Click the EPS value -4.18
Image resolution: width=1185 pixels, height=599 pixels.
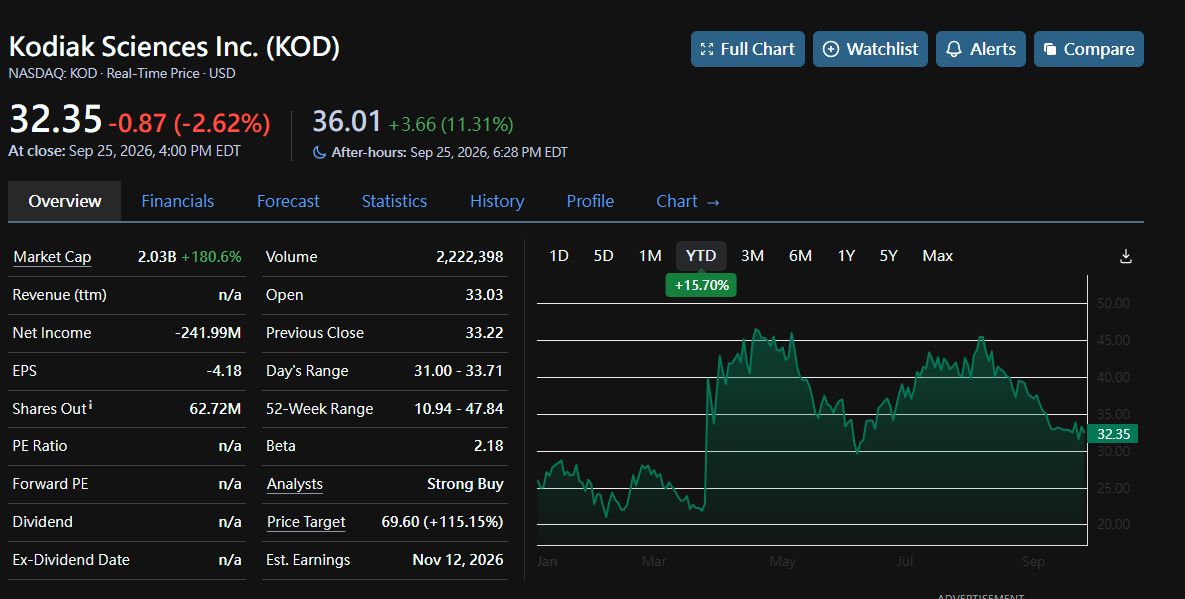(224, 370)
